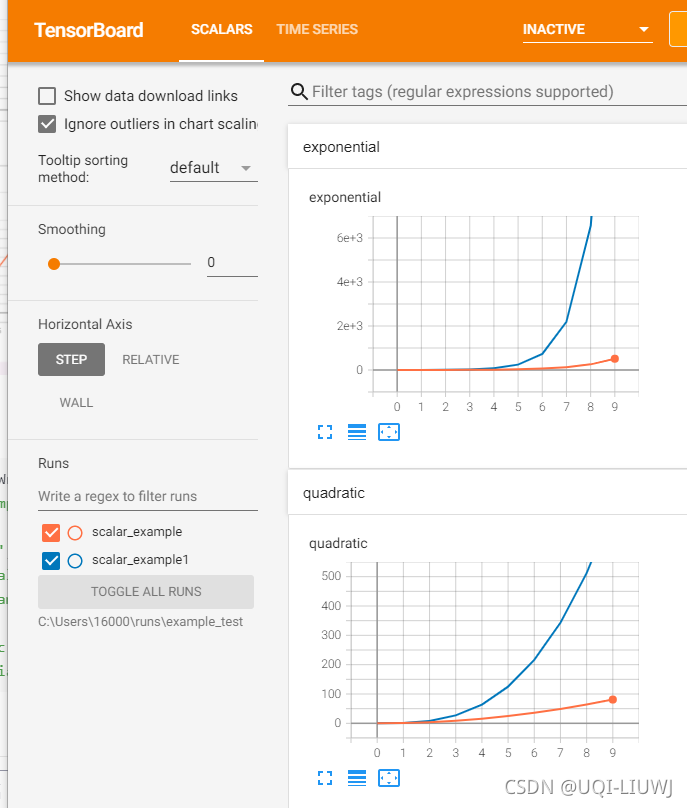Image resolution: width=687 pixels, height=808 pixels.
Task: Select RELATIVE horizontal axis mode
Action: [150, 359]
